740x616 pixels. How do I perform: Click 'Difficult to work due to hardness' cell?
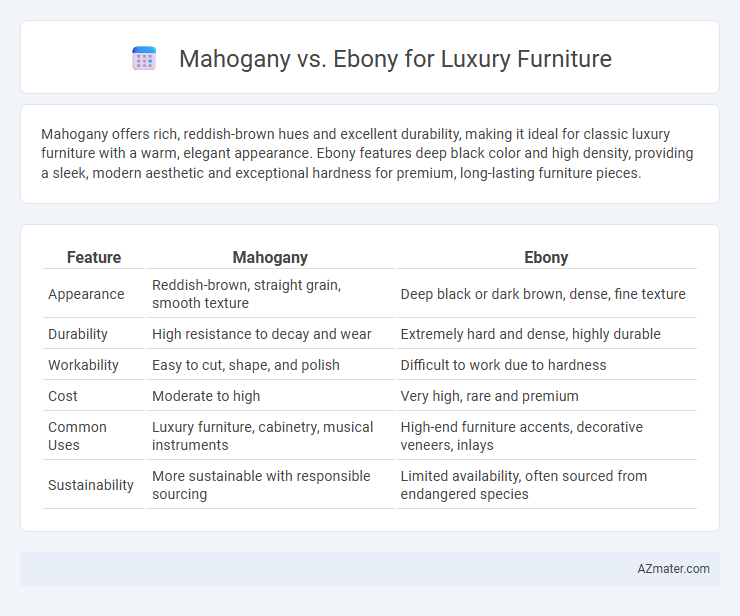[546, 365]
